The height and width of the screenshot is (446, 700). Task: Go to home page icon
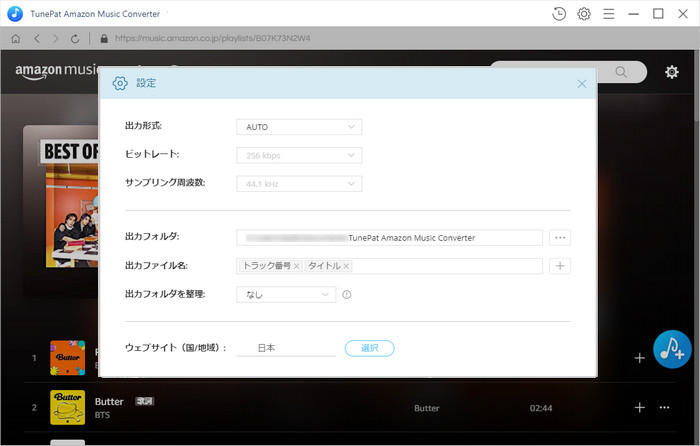(16, 39)
